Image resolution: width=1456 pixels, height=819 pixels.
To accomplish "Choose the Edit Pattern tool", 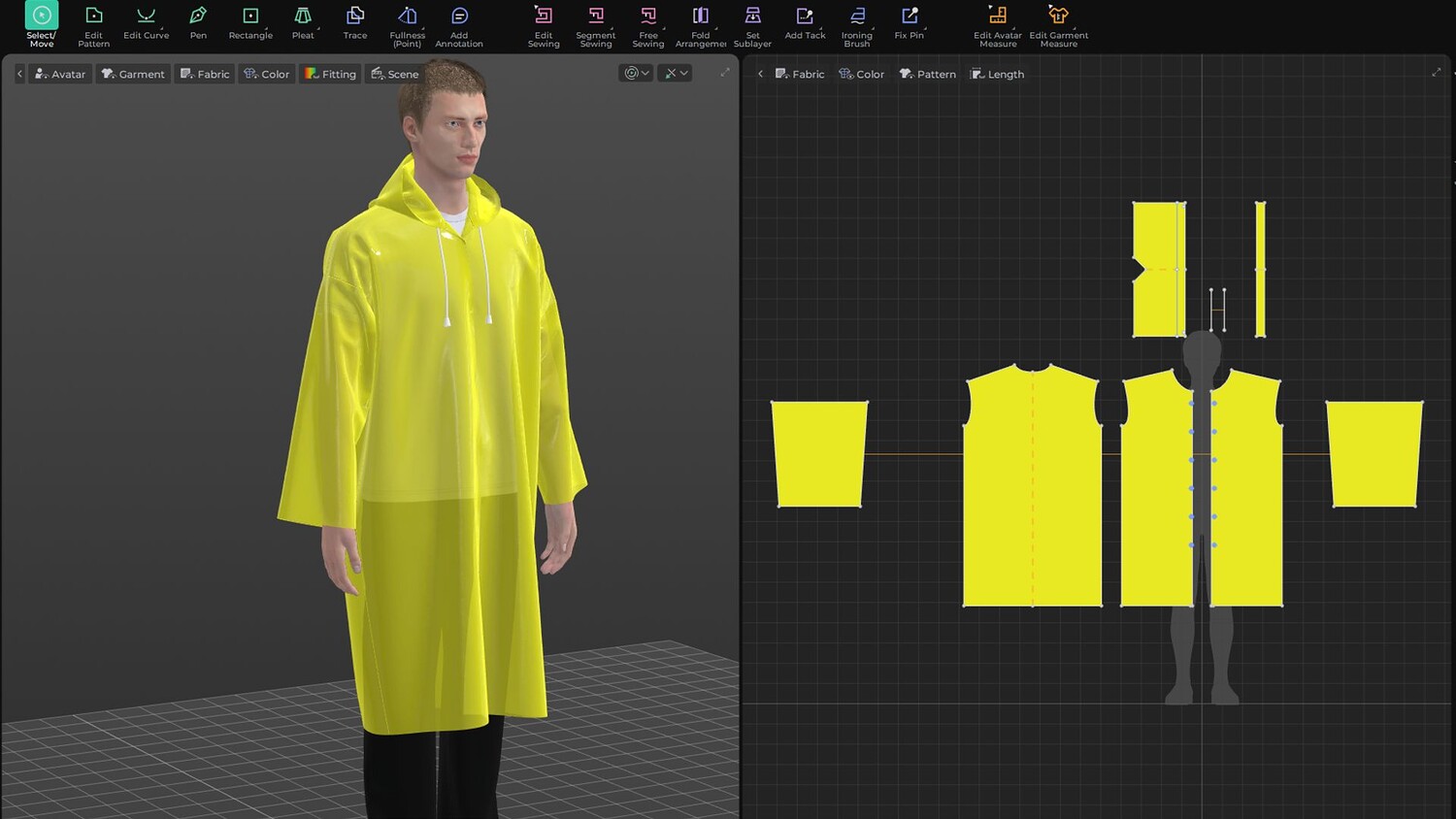I will [x=94, y=25].
